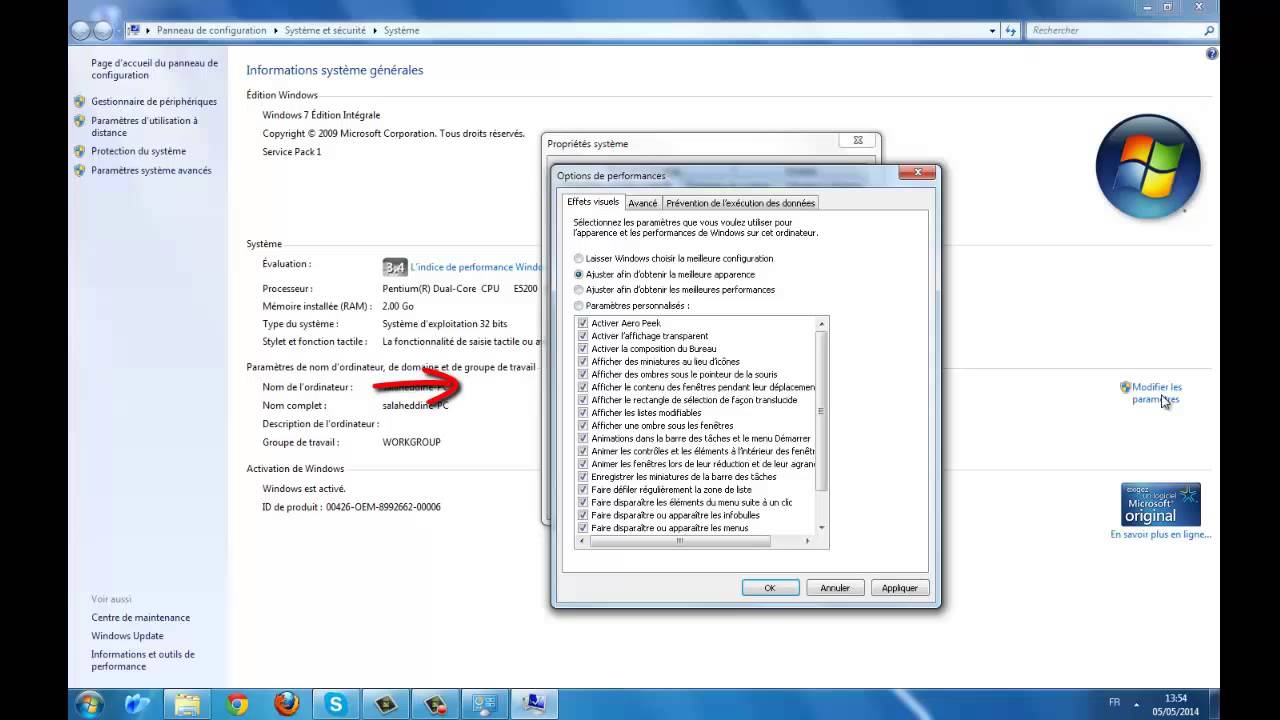Click shield icon next to Modifier les paramètres

tap(1125, 387)
